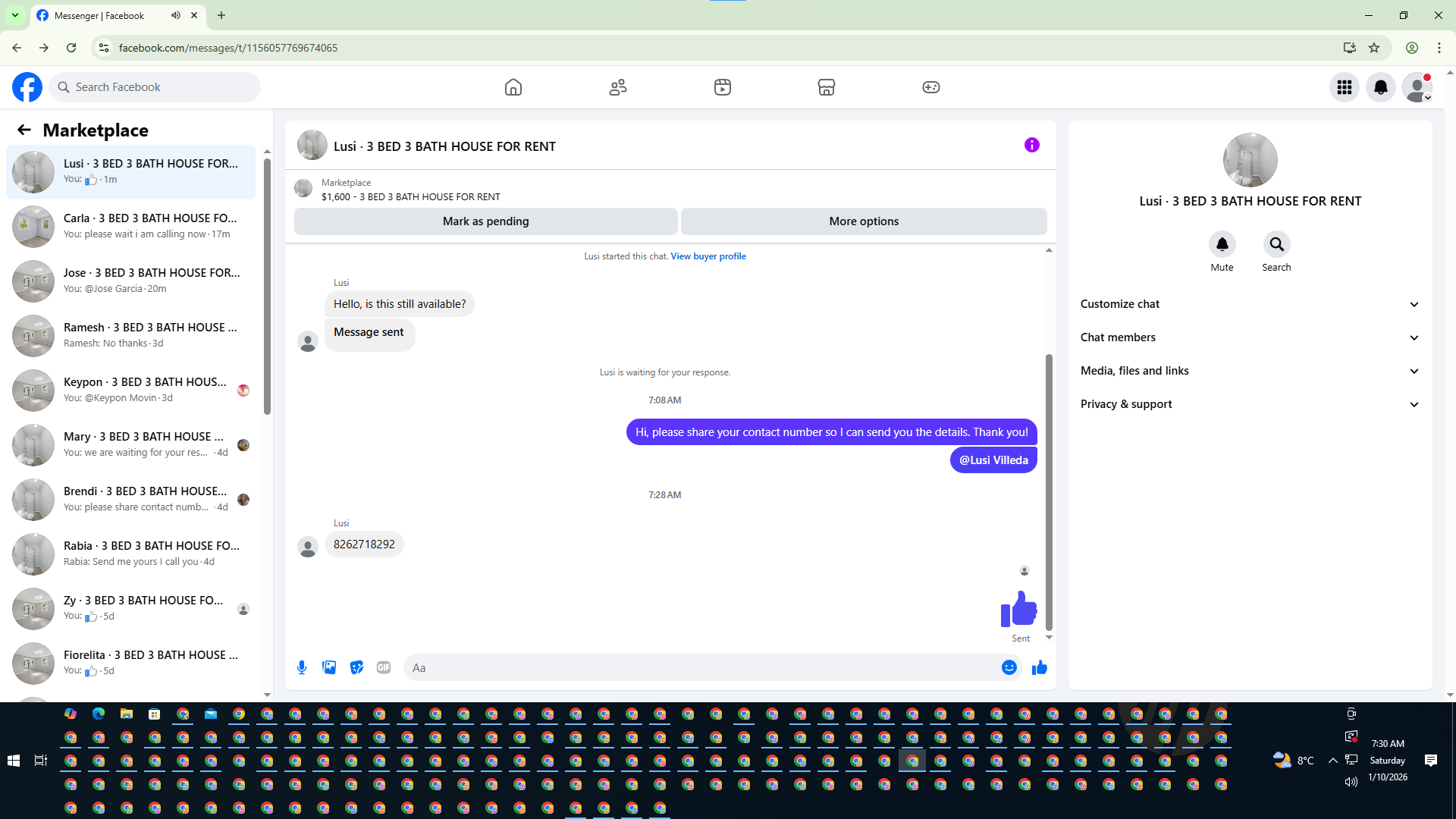
Task: Send a thumbs-up like
Action: click(1039, 667)
